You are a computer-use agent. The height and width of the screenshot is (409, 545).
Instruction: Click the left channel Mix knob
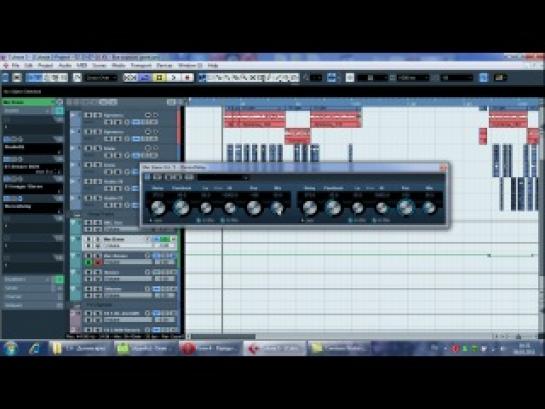tap(277, 208)
